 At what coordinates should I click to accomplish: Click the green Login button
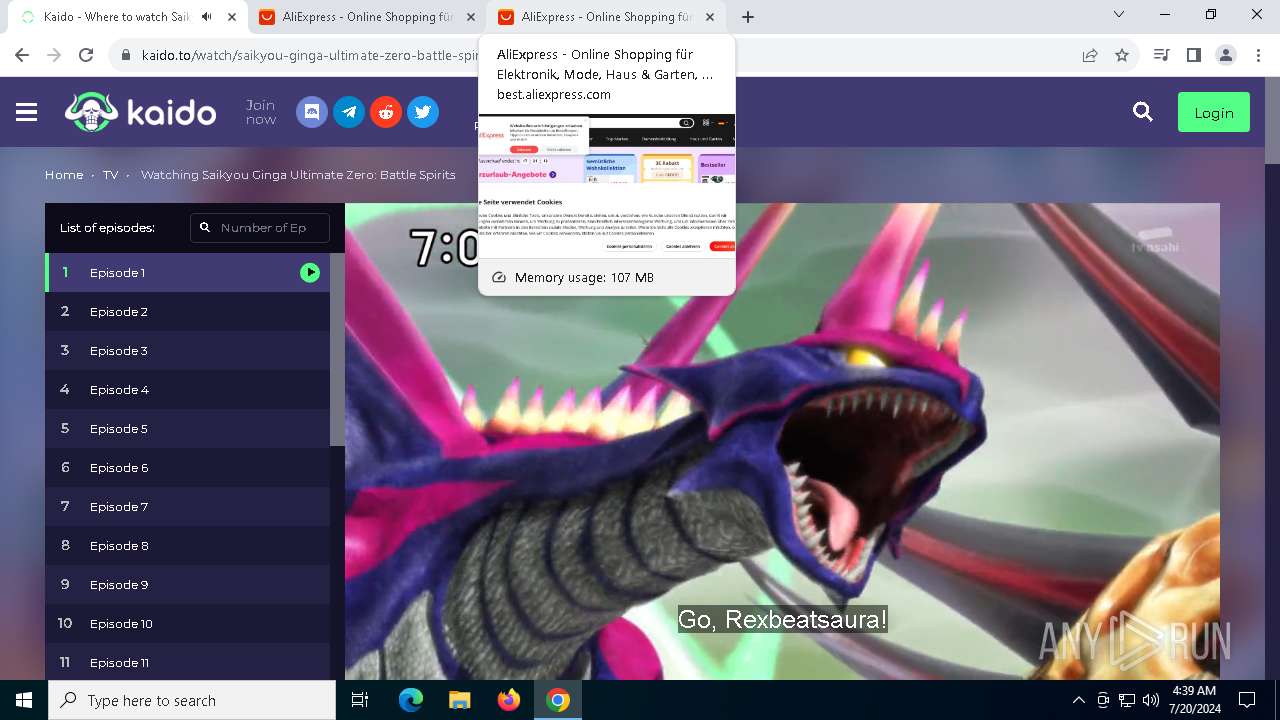click(1214, 113)
